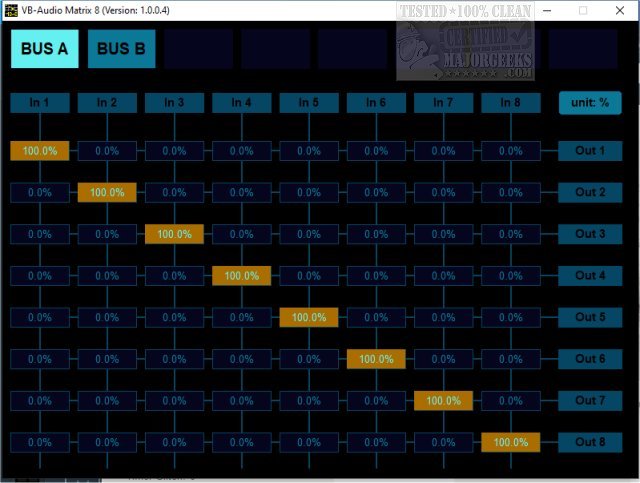
Task: Select the In 7 to Out 8 gain cell
Action: (x=443, y=442)
